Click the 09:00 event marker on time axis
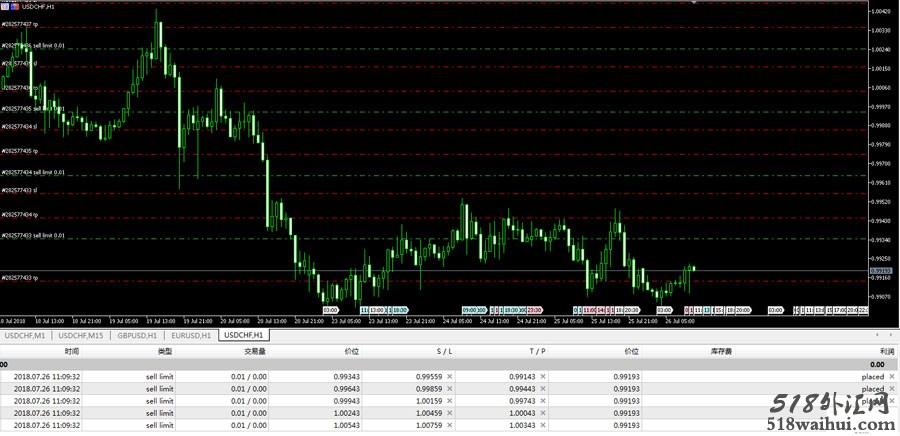 pos(470,310)
